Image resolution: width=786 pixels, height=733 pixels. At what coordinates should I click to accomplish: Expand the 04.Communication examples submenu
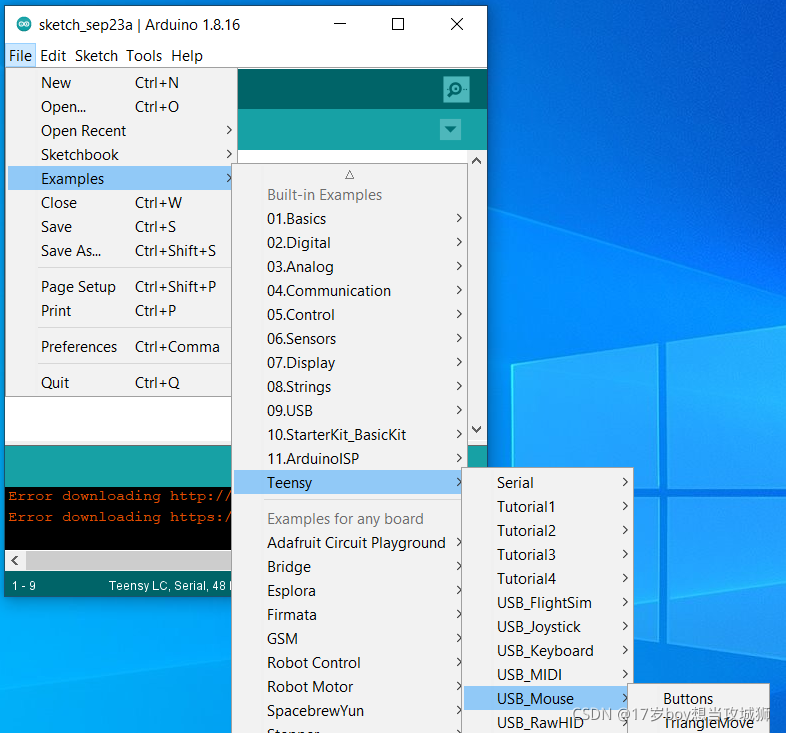[x=349, y=291]
